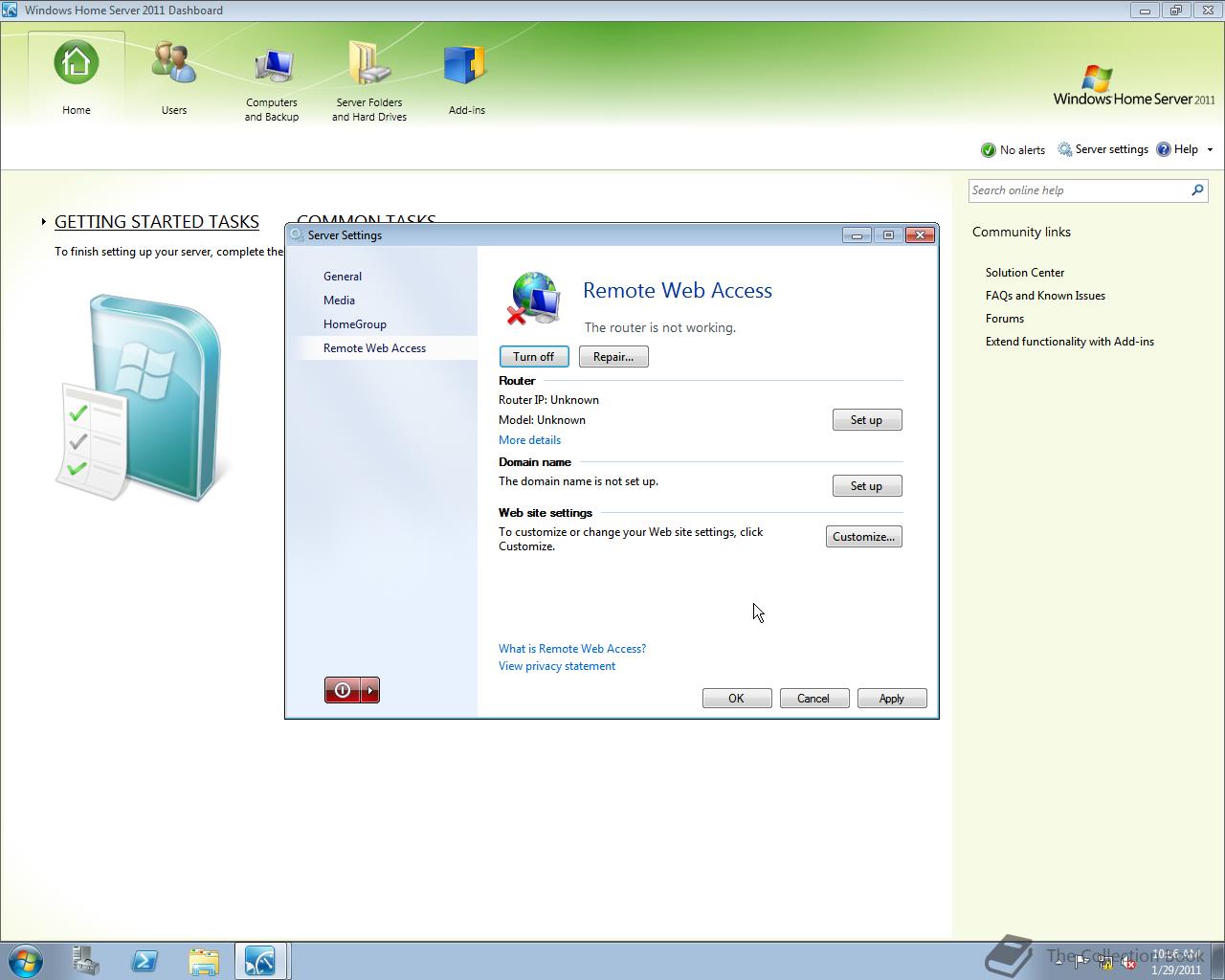Screen dimensions: 1225x980
Task: Open Windows Explorer taskbar icon
Action: [203, 961]
